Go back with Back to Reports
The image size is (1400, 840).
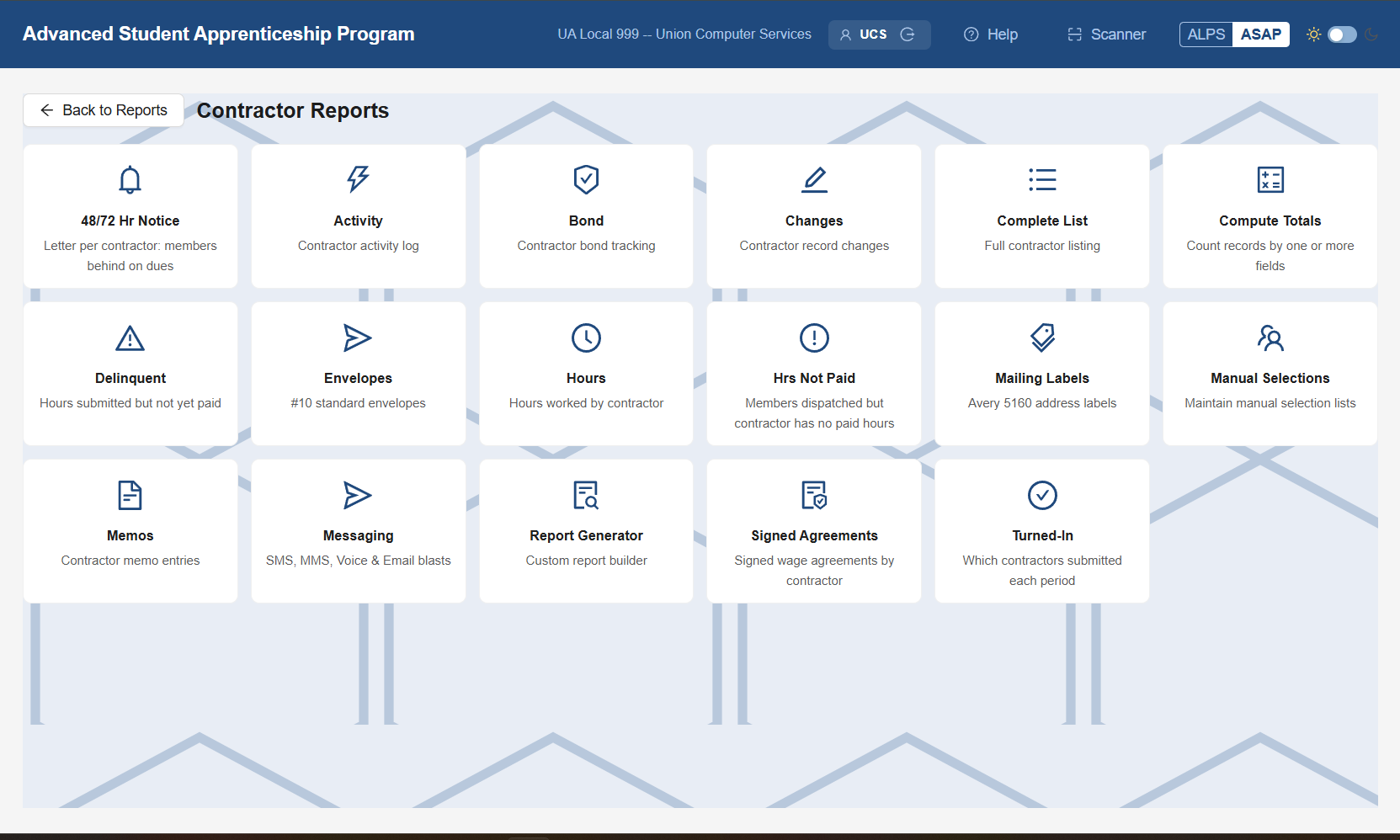tap(104, 110)
